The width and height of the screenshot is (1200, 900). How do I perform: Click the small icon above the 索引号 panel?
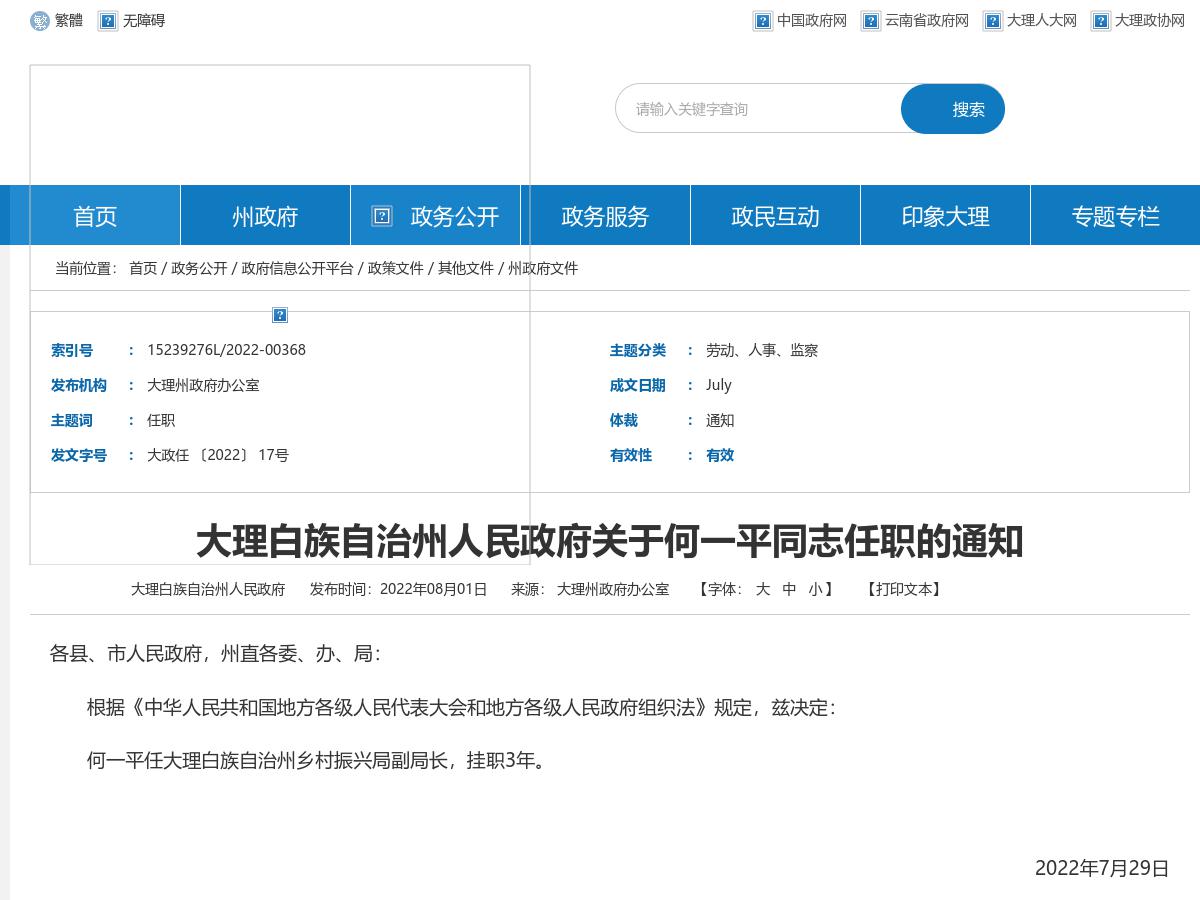click(x=279, y=316)
